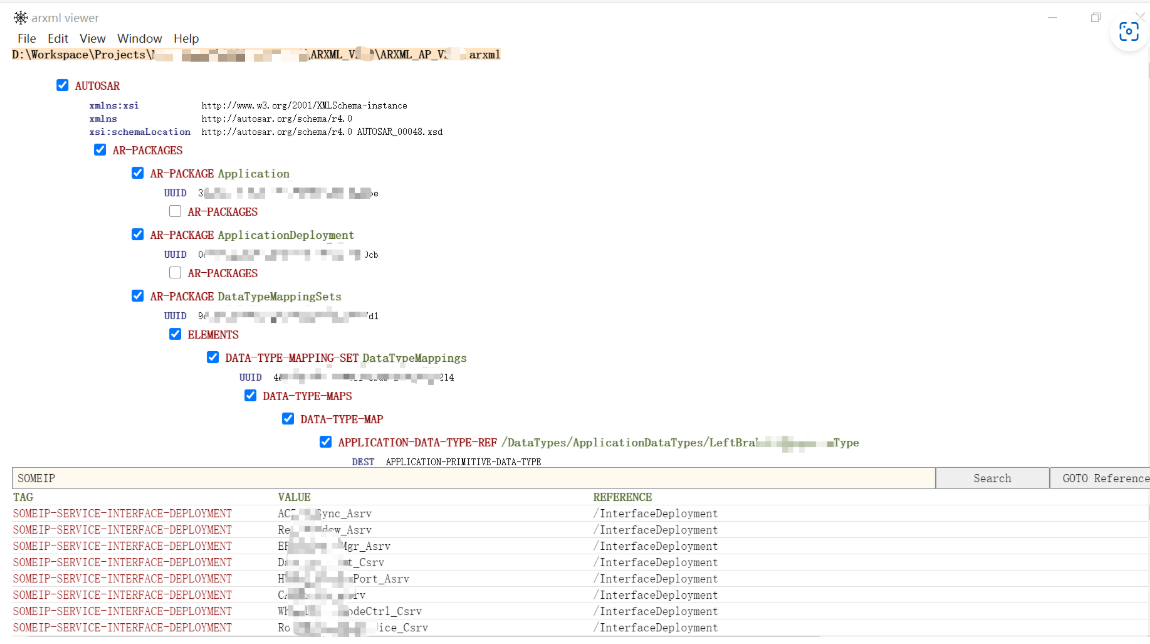Toggle the DATA-TYPE-MAPPING-SET DataTypeMappings checkbox
The image size is (1150, 644).
tap(213, 357)
